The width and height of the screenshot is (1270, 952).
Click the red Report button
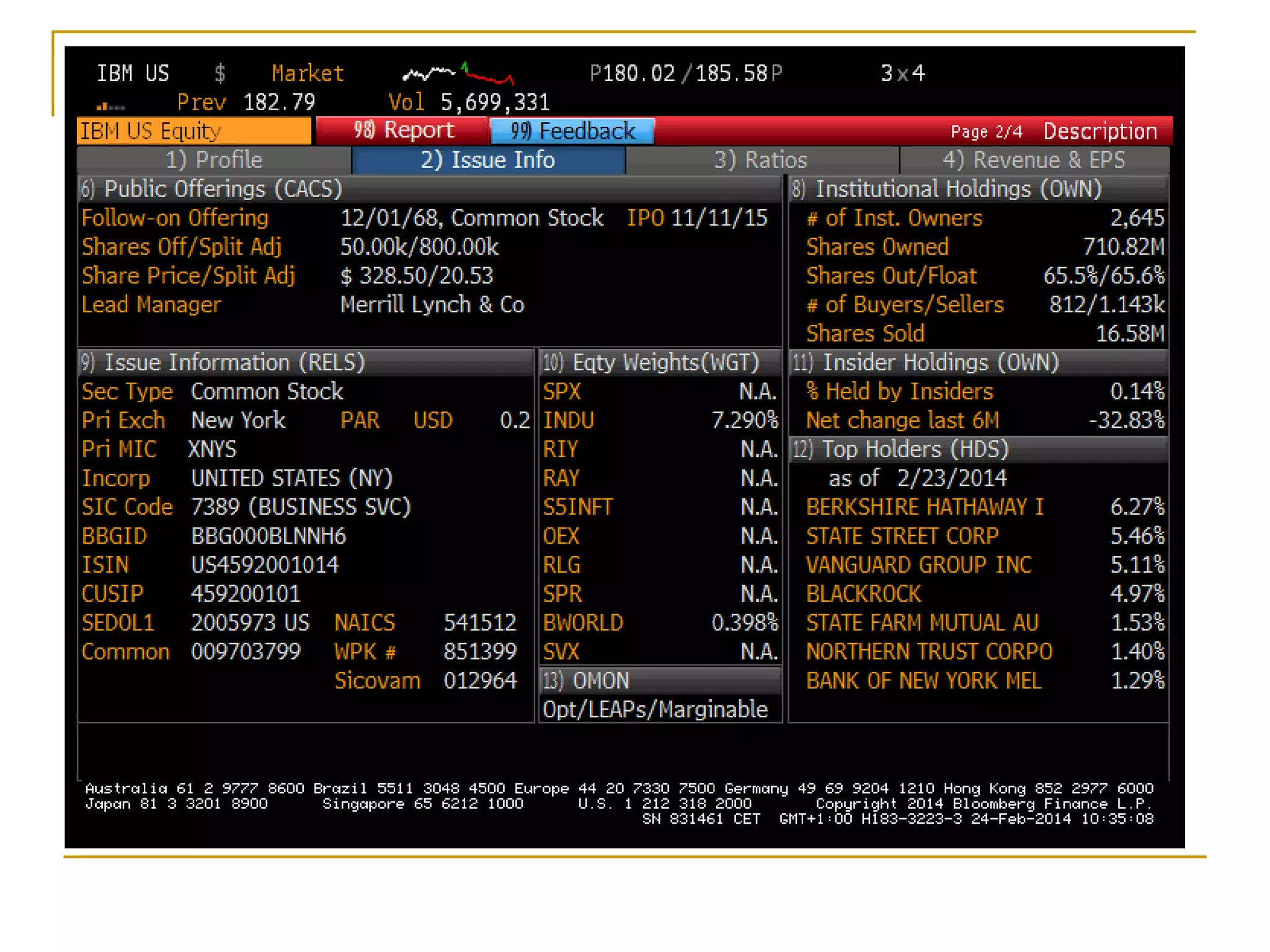(403, 131)
